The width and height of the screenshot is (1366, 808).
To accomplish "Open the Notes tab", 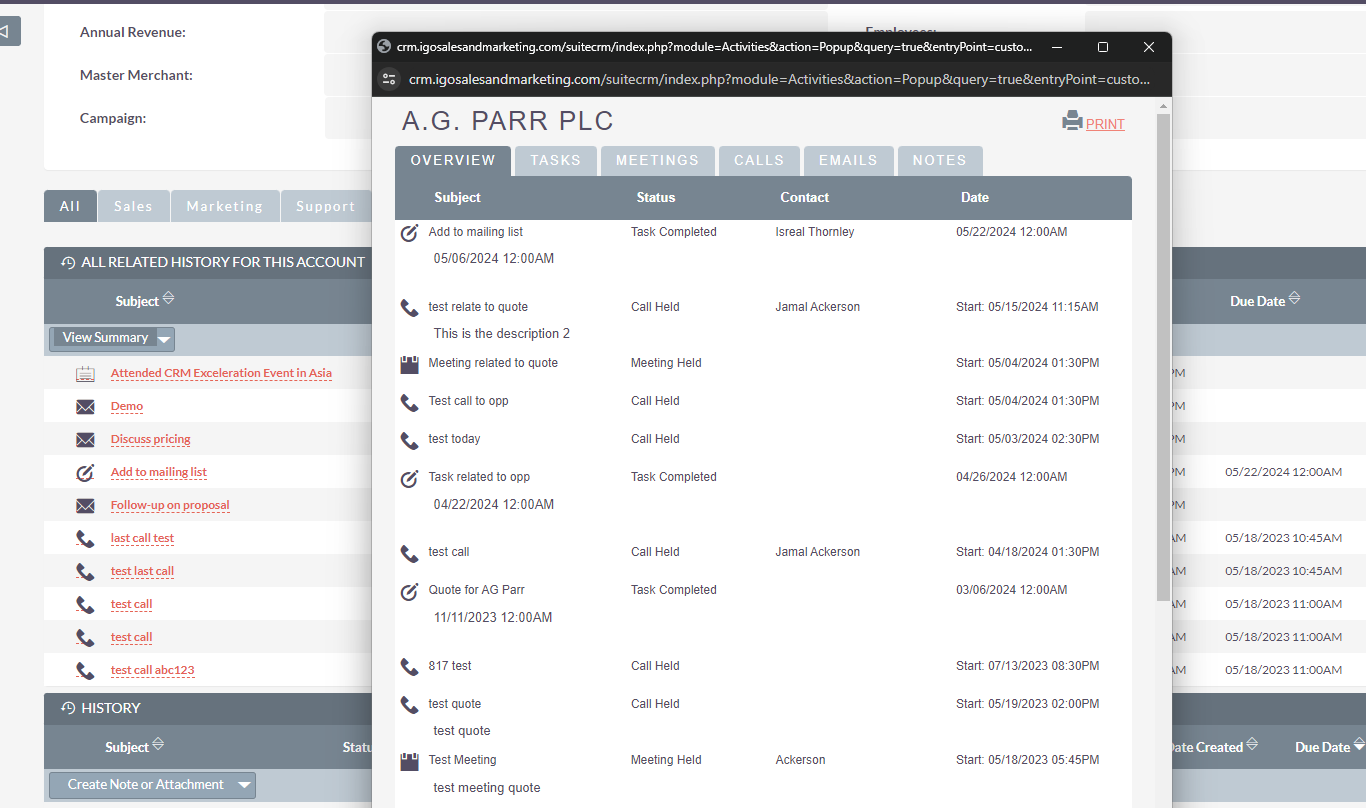I will (940, 161).
